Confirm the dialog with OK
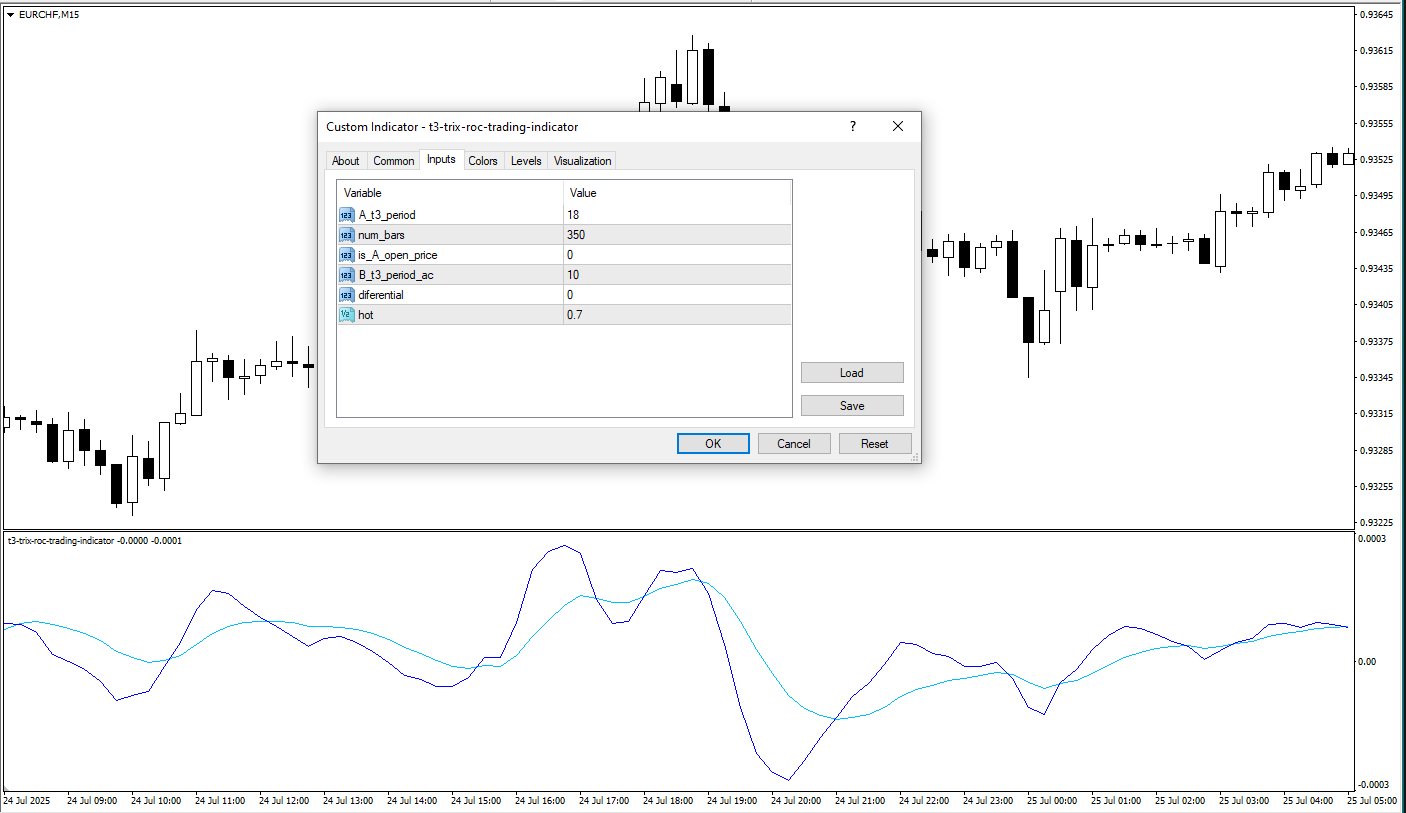Screen dimensions: 1406x813 [x=713, y=444]
